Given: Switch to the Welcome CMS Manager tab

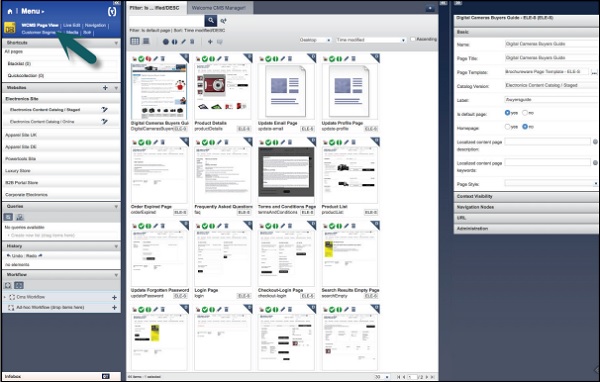Looking at the screenshot, I should (x=219, y=8).
